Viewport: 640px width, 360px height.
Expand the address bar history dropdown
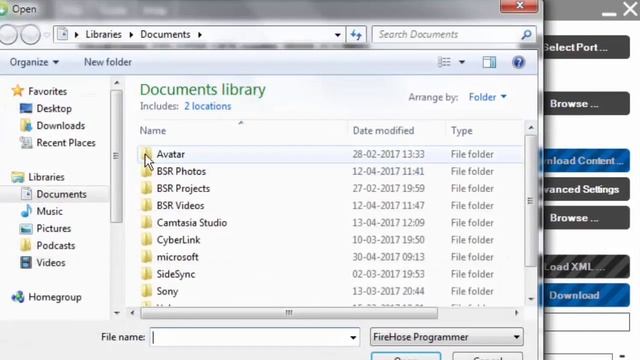point(337,35)
